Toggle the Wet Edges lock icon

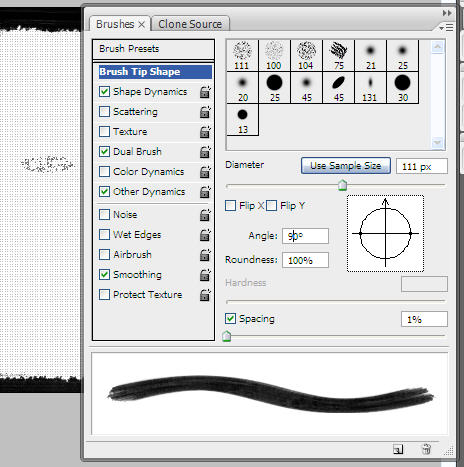tap(205, 235)
